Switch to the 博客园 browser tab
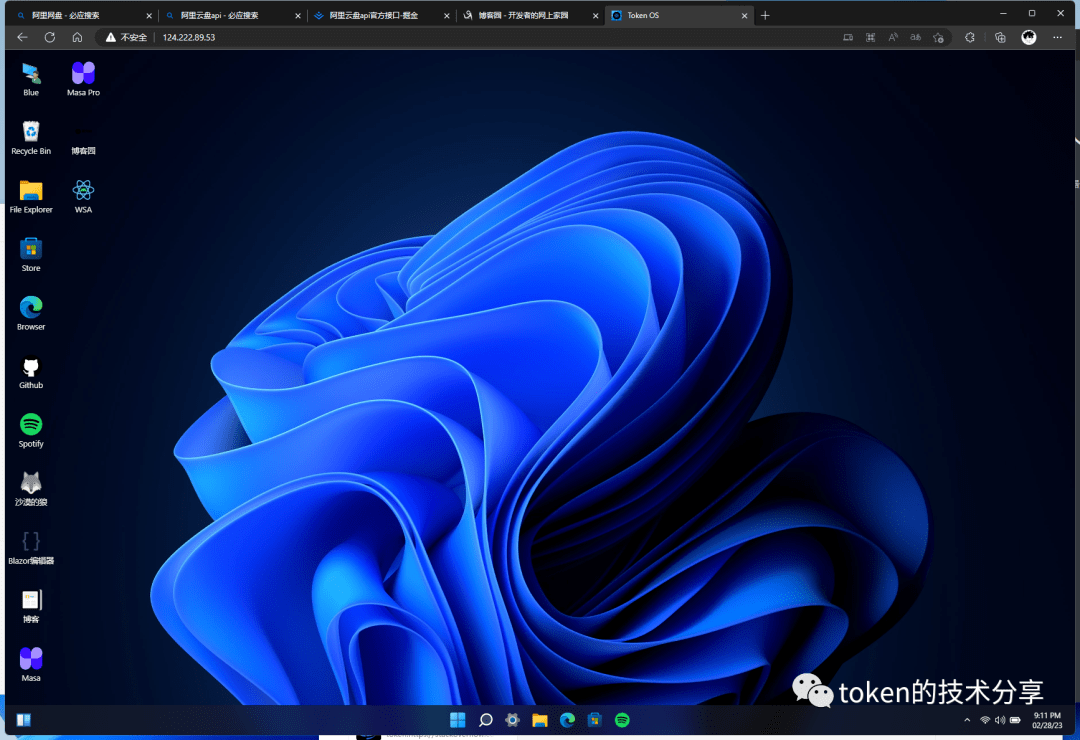Image resolution: width=1080 pixels, height=740 pixels. (522, 15)
